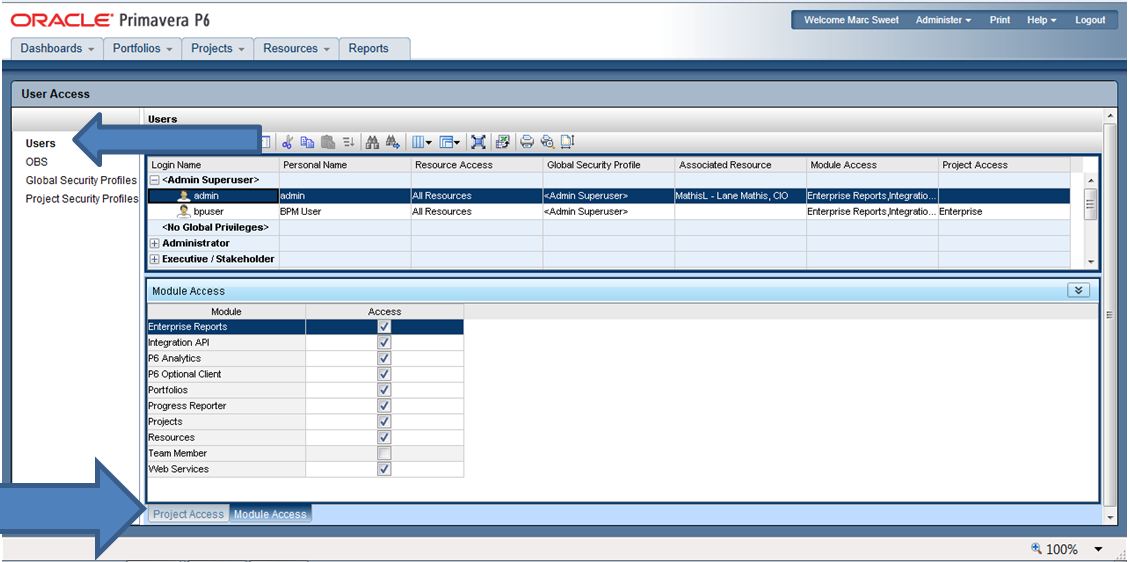Open the Projects menu
The width and height of the screenshot is (1130, 562).
tap(218, 48)
